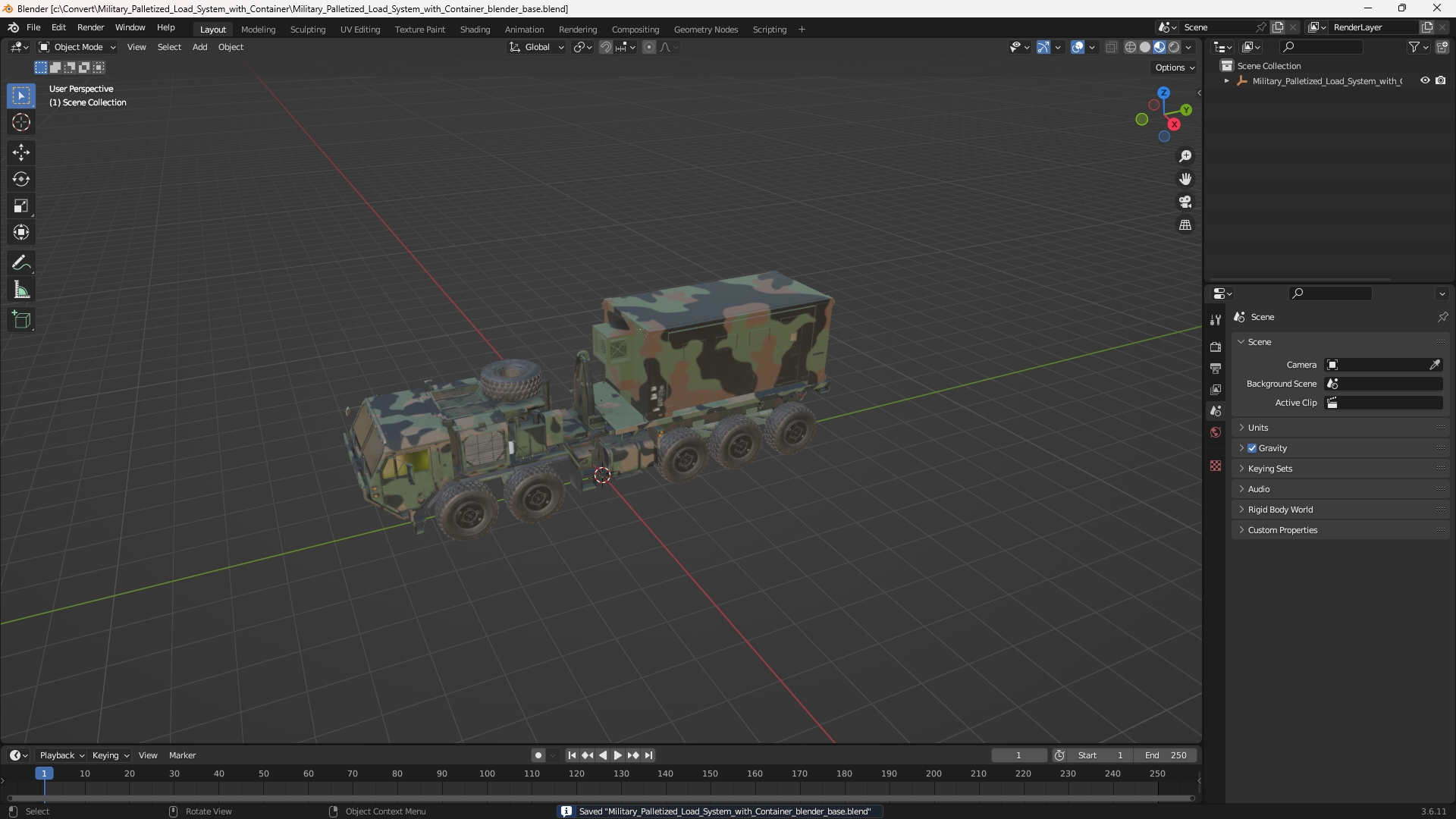Click the Blender logo menu icon
Image resolution: width=1456 pixels, height=819 pixels.
click(13, 27)
